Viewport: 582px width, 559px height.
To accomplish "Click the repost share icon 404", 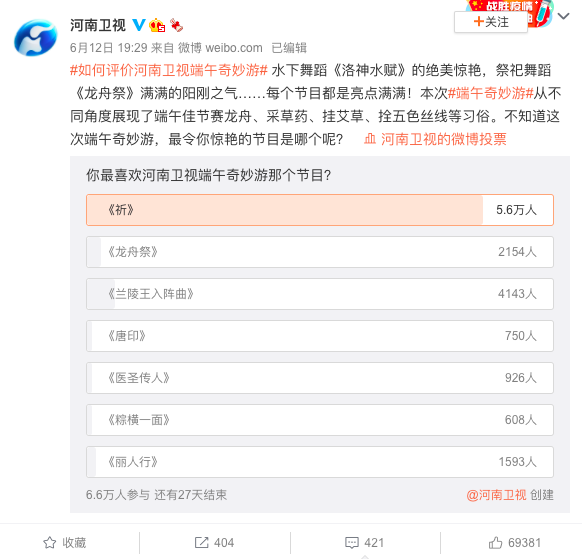I will pyautogui.click(x=202, y=543).
